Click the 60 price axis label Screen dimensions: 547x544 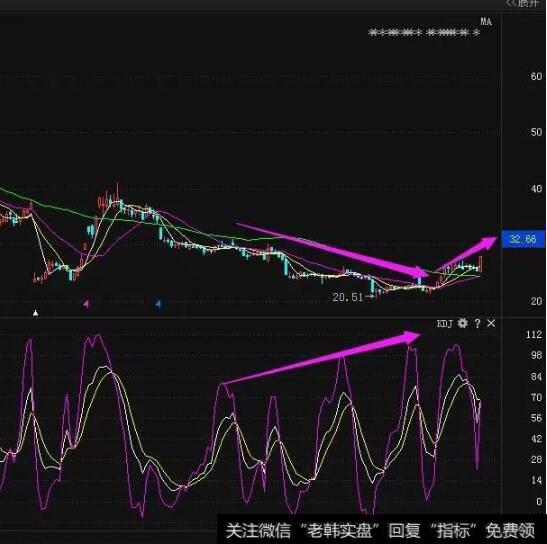click(536, 76)
